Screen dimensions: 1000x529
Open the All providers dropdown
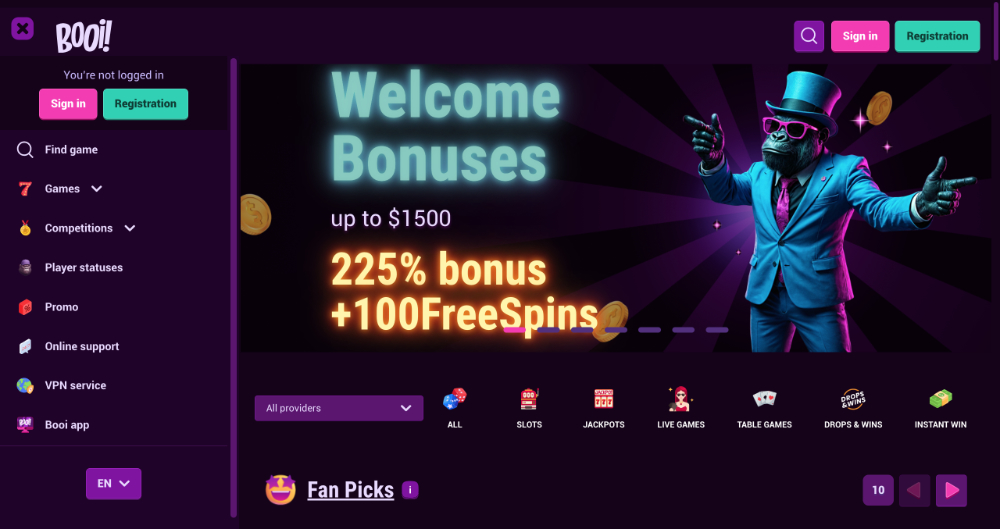click(x=339, y=408)
